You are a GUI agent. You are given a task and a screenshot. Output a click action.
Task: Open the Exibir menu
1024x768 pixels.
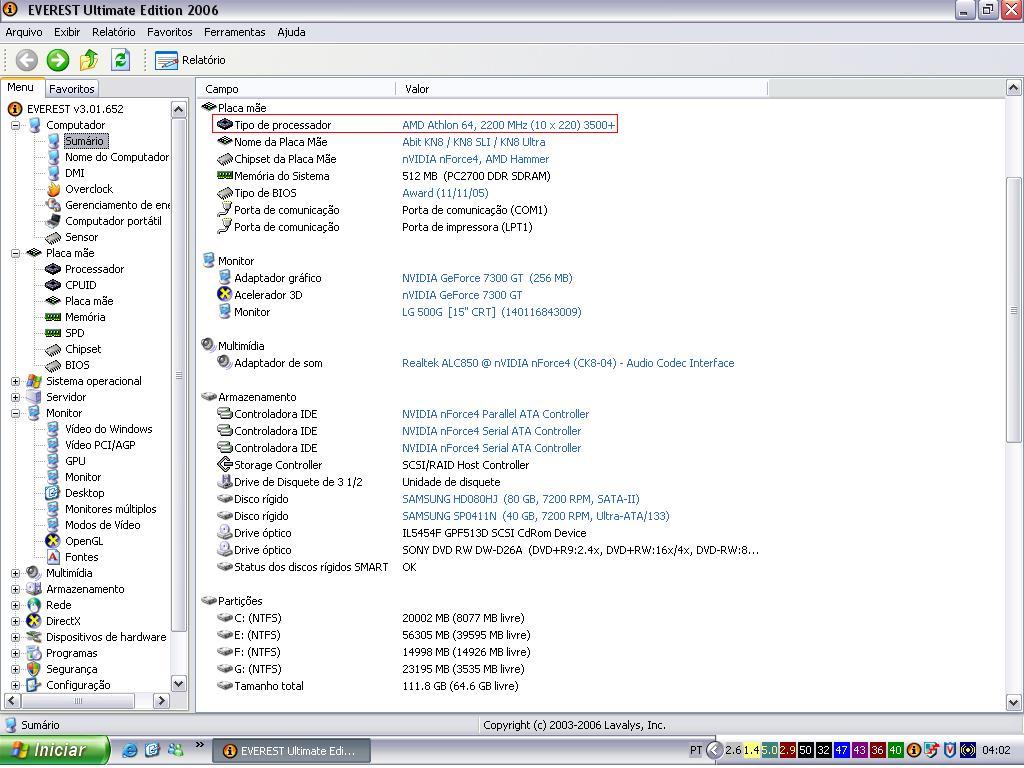tap(67, 32)
